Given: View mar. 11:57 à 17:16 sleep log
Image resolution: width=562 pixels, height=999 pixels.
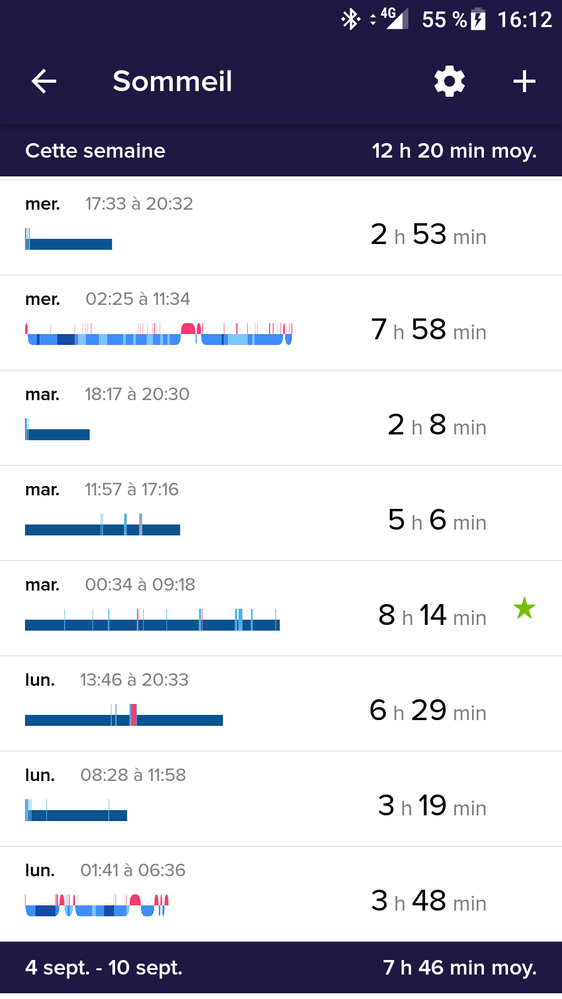Looking at the screenshot, I should click(281, 514).
